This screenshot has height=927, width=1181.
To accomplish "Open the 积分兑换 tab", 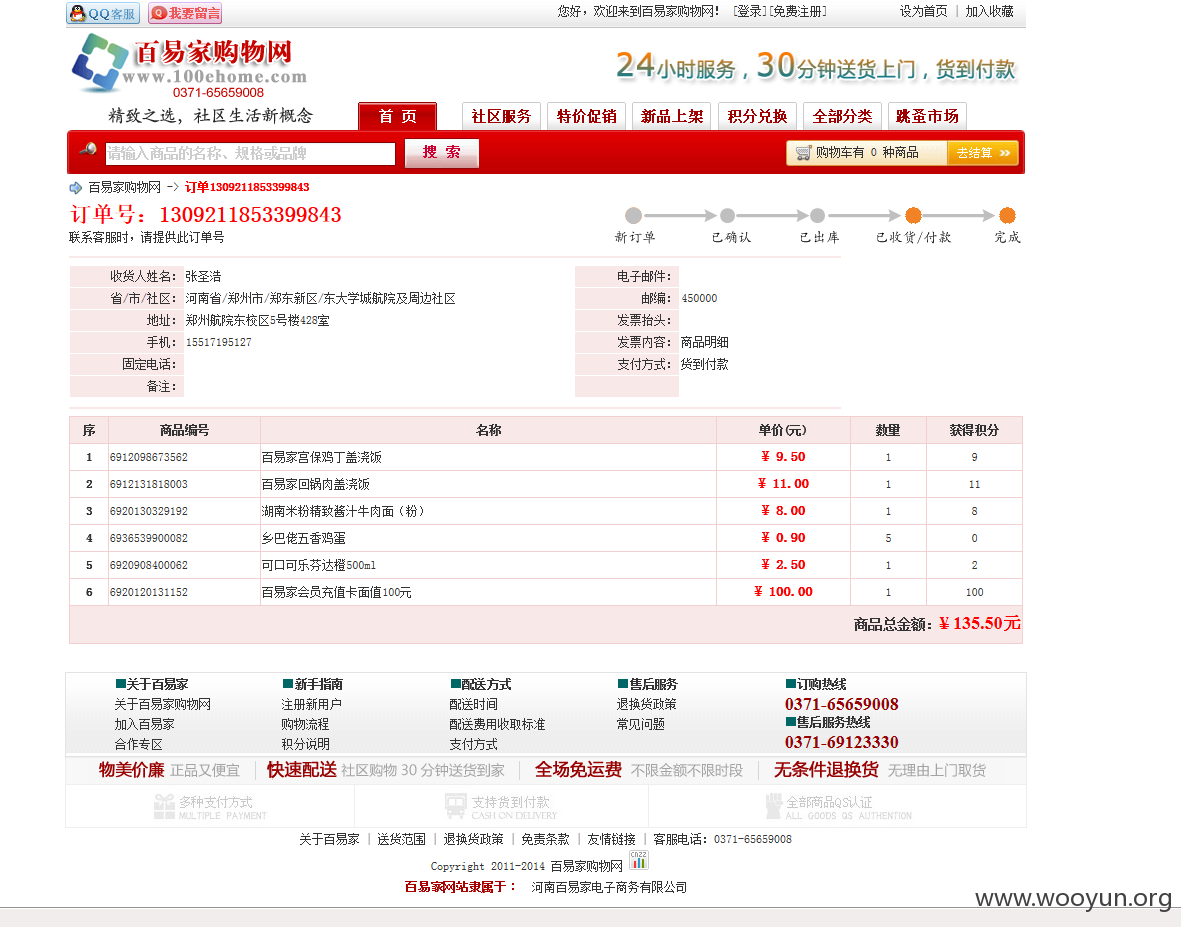I will (757, 116).
